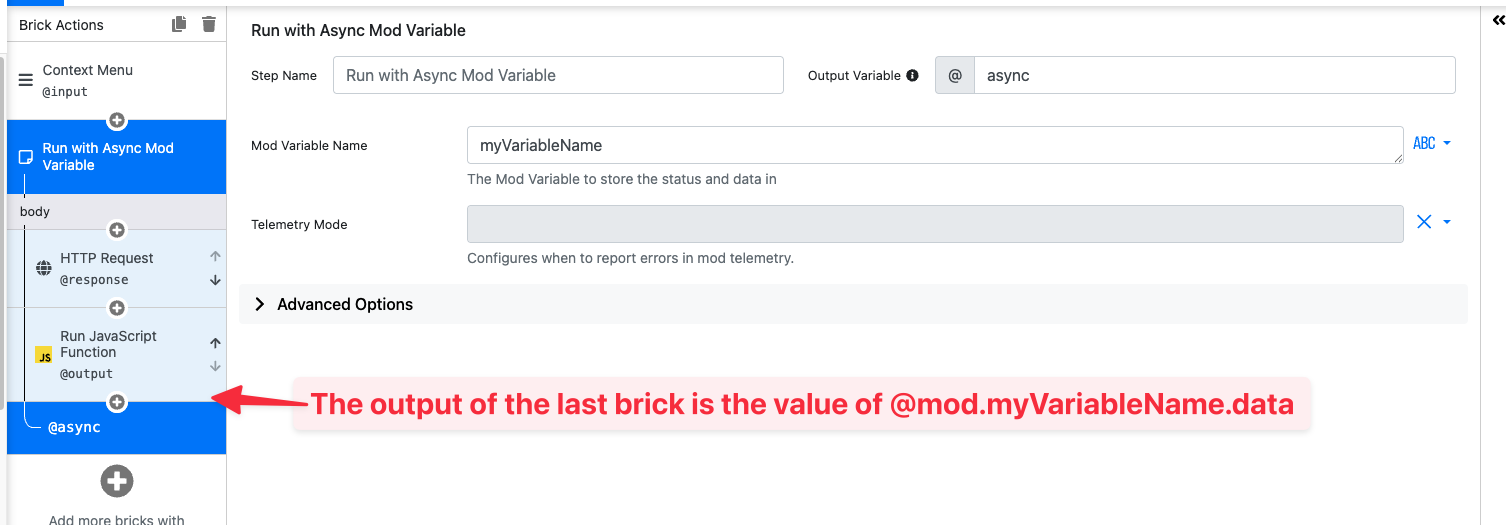Click the Output Variable info icon

[x=912, y=75]
